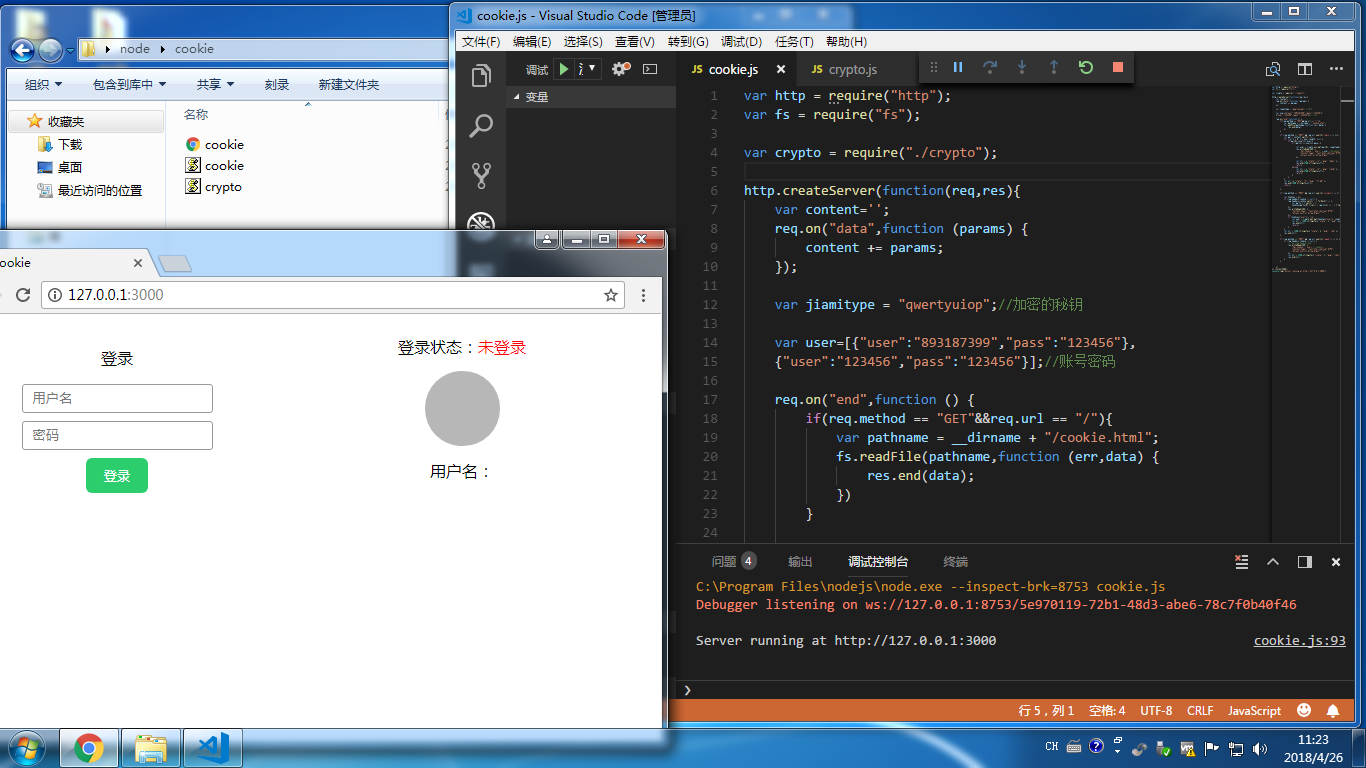The image size is (1366, 768).
Task: Open the Search view in VS Code sidebar
Action: (x=481, y=126)
